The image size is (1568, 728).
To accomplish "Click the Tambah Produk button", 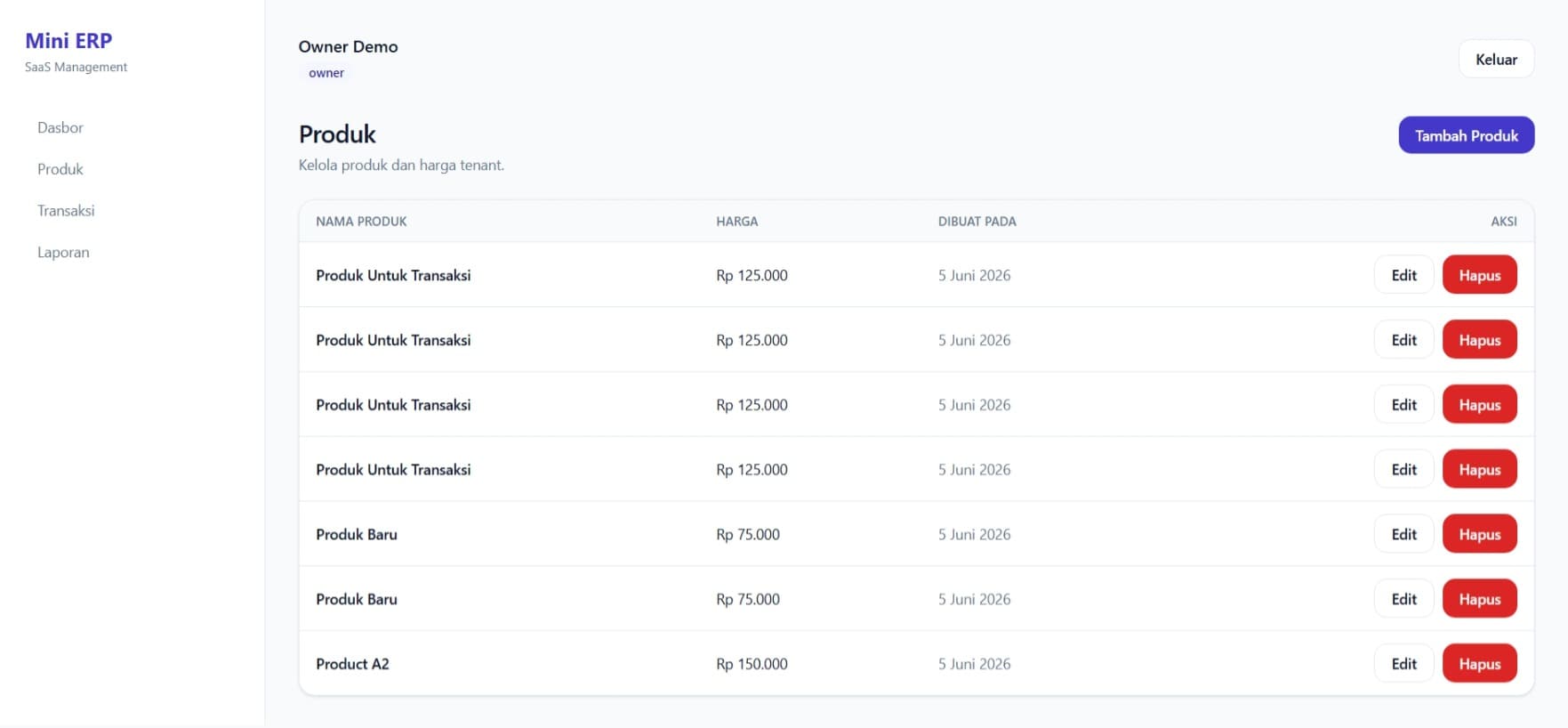I will [x=1466, y=135].
